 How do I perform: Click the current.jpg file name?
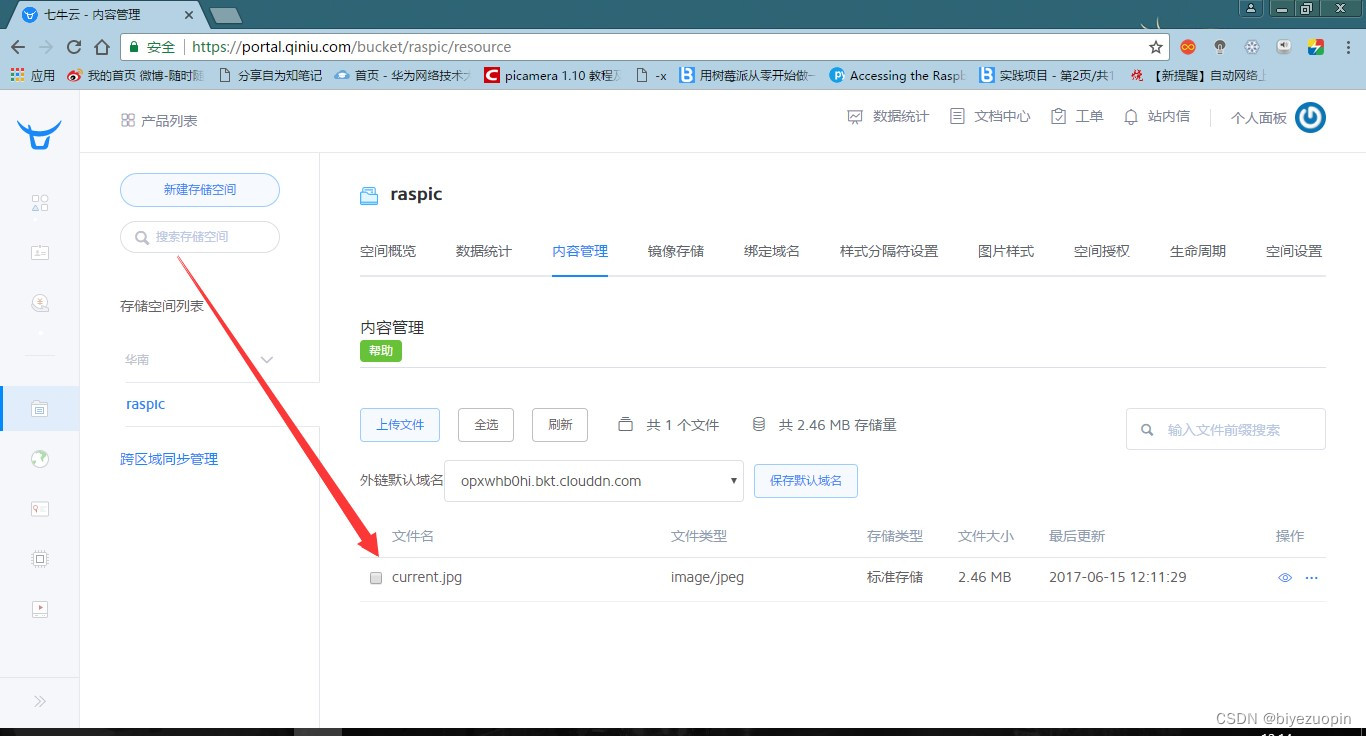coord(427,577)
